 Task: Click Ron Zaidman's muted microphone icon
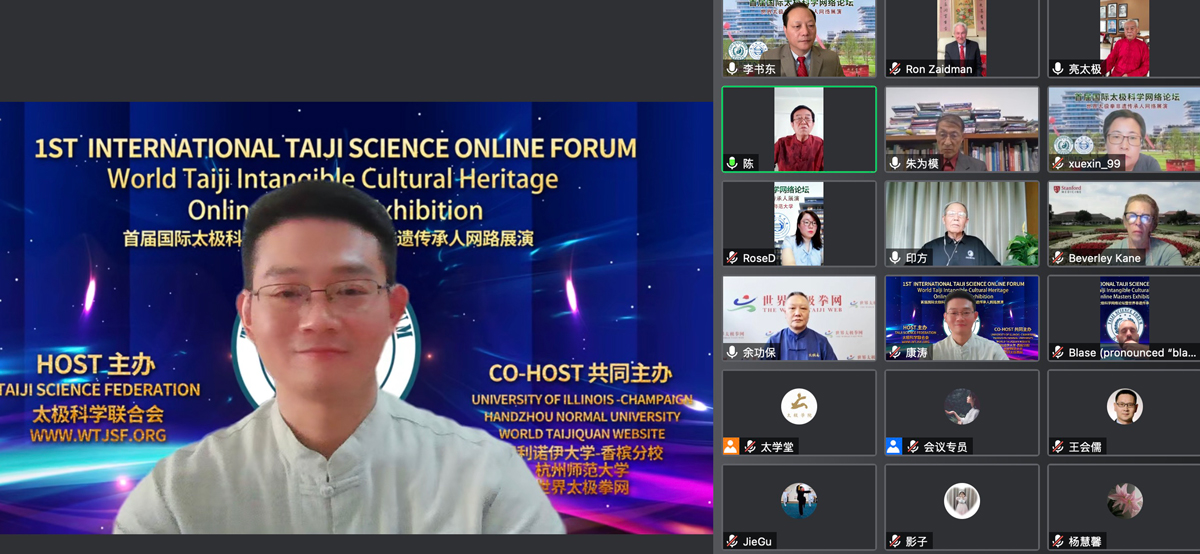[x=895, y=69]
